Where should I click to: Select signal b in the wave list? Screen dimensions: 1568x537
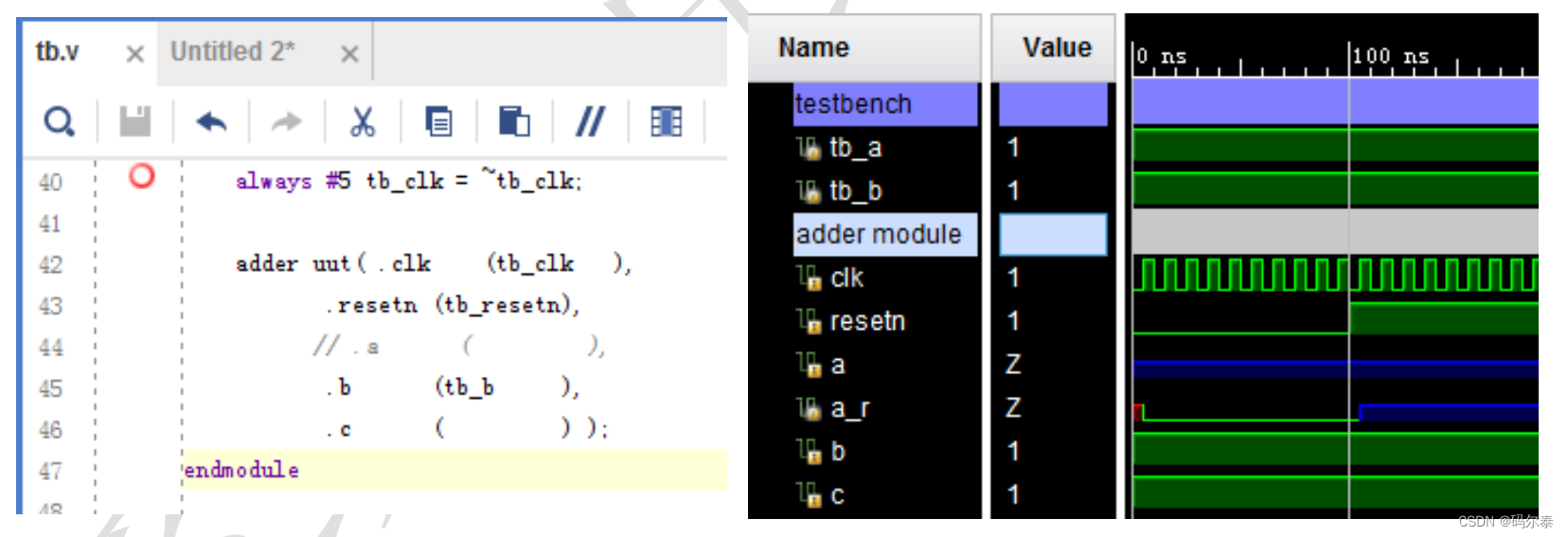coord(838,451)
